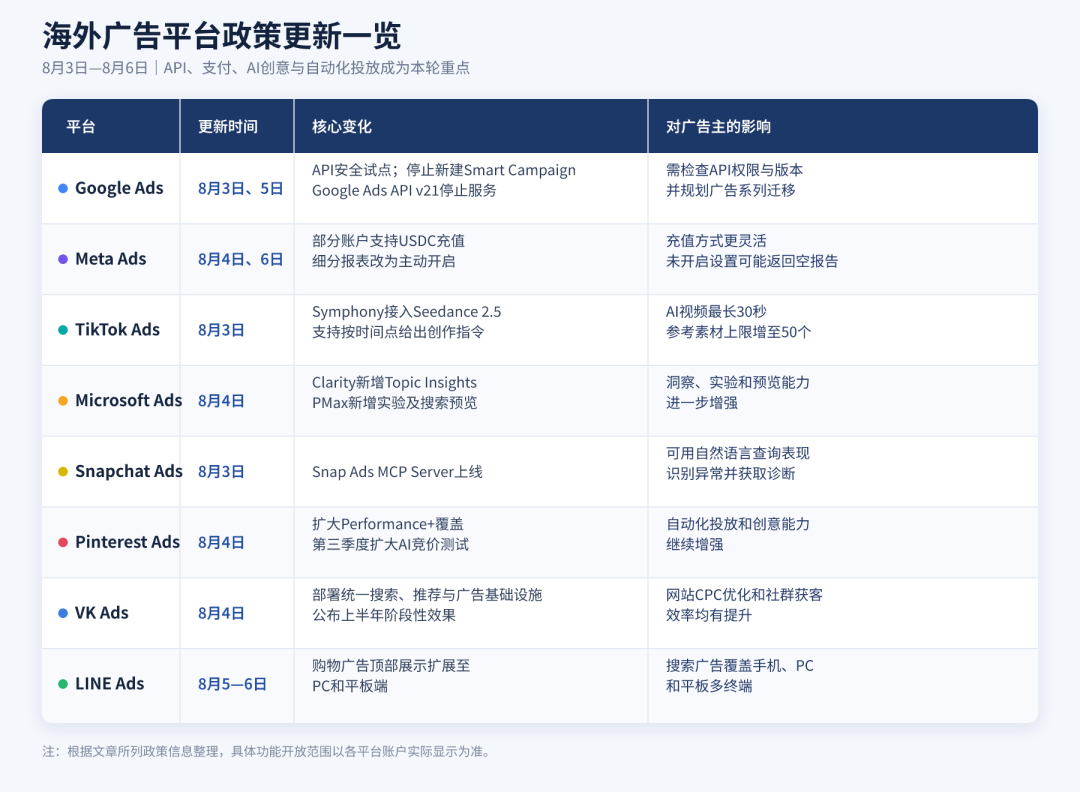Click the date 8月5—6日 for LINE Ads

coord(232,685)
